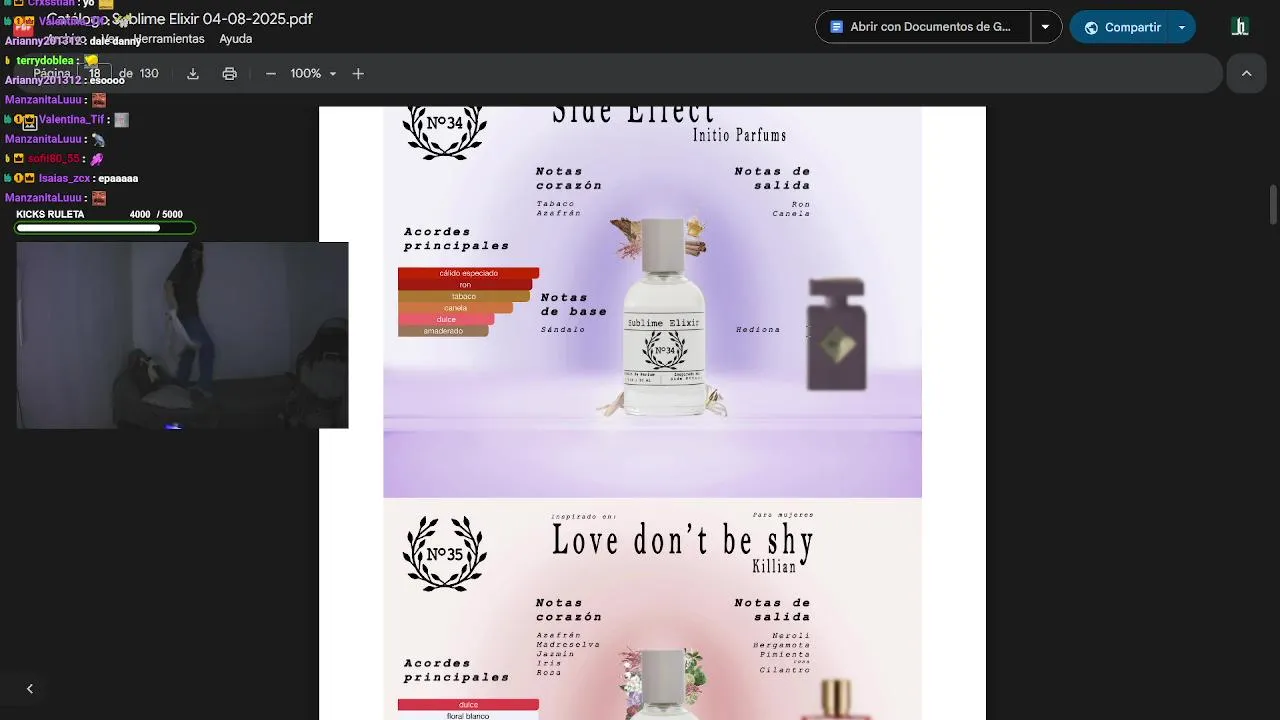Collapse the toolbar with the up chevron

tap(1246, 74)
